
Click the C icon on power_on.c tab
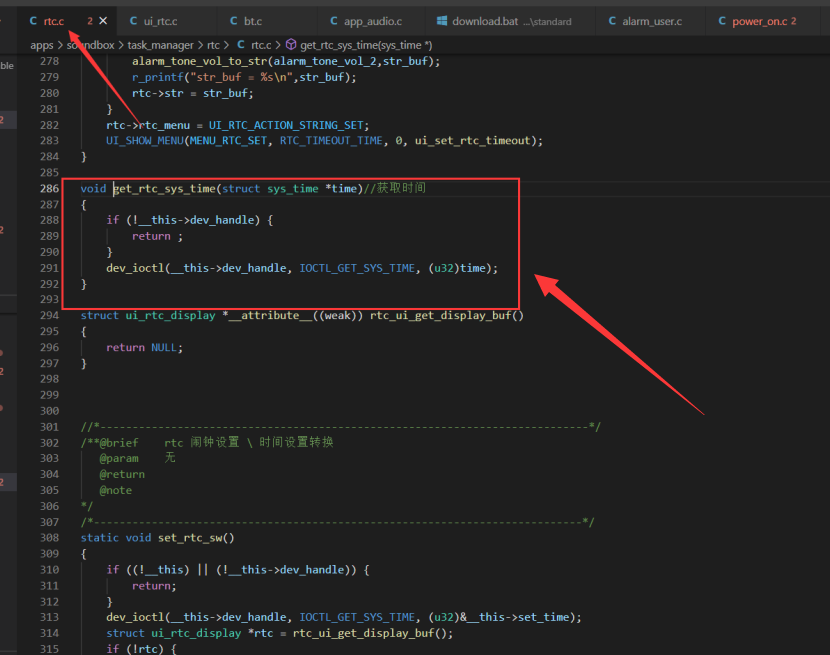click(722, 21)
